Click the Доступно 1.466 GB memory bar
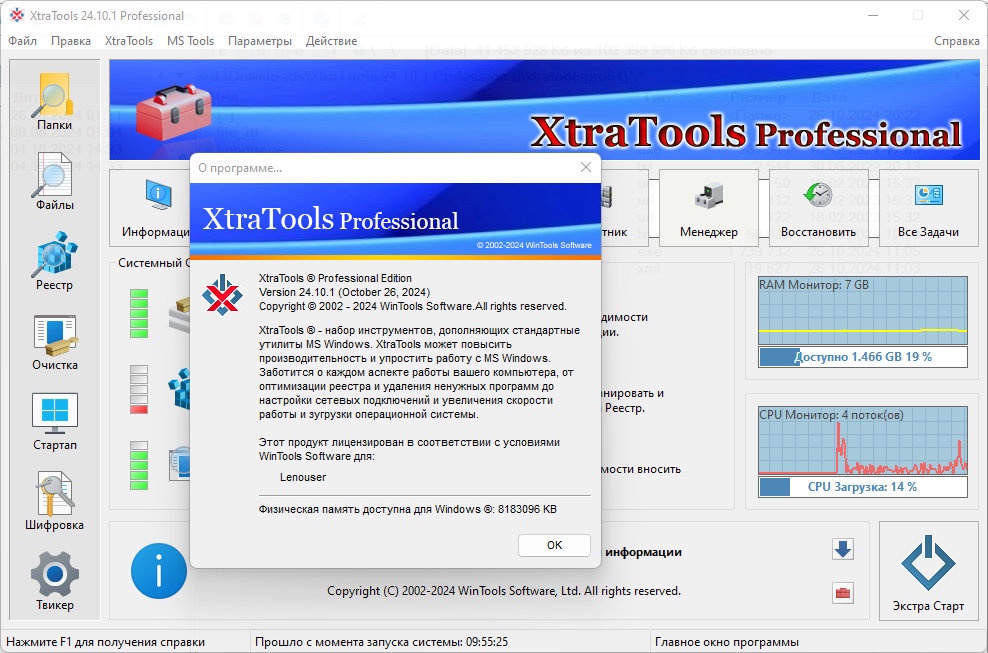Screen dimensions: 988x653 coord(863,357)
